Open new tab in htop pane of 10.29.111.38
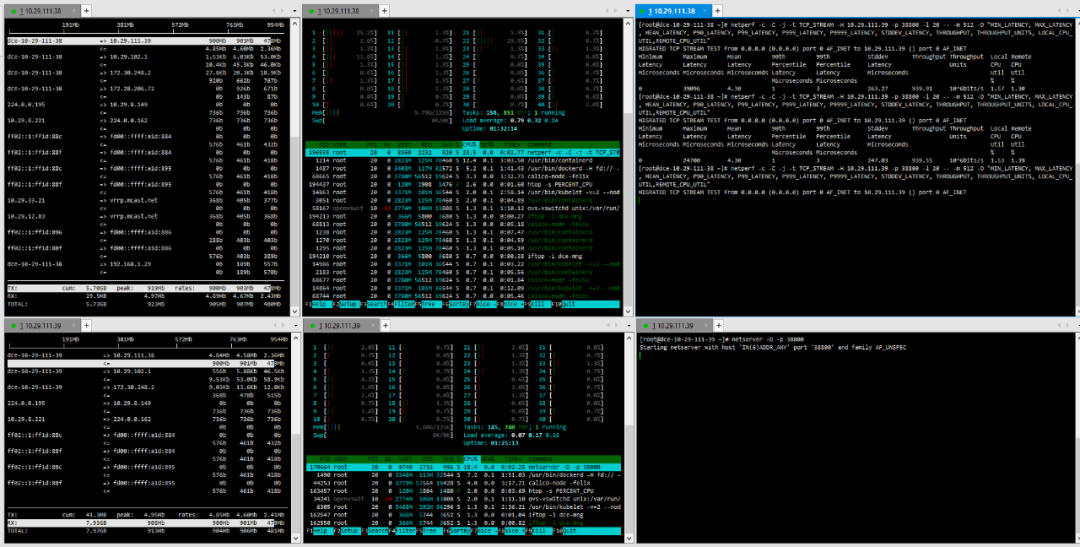The width and height of the screenshot is (1080, 547). [384, 11]
